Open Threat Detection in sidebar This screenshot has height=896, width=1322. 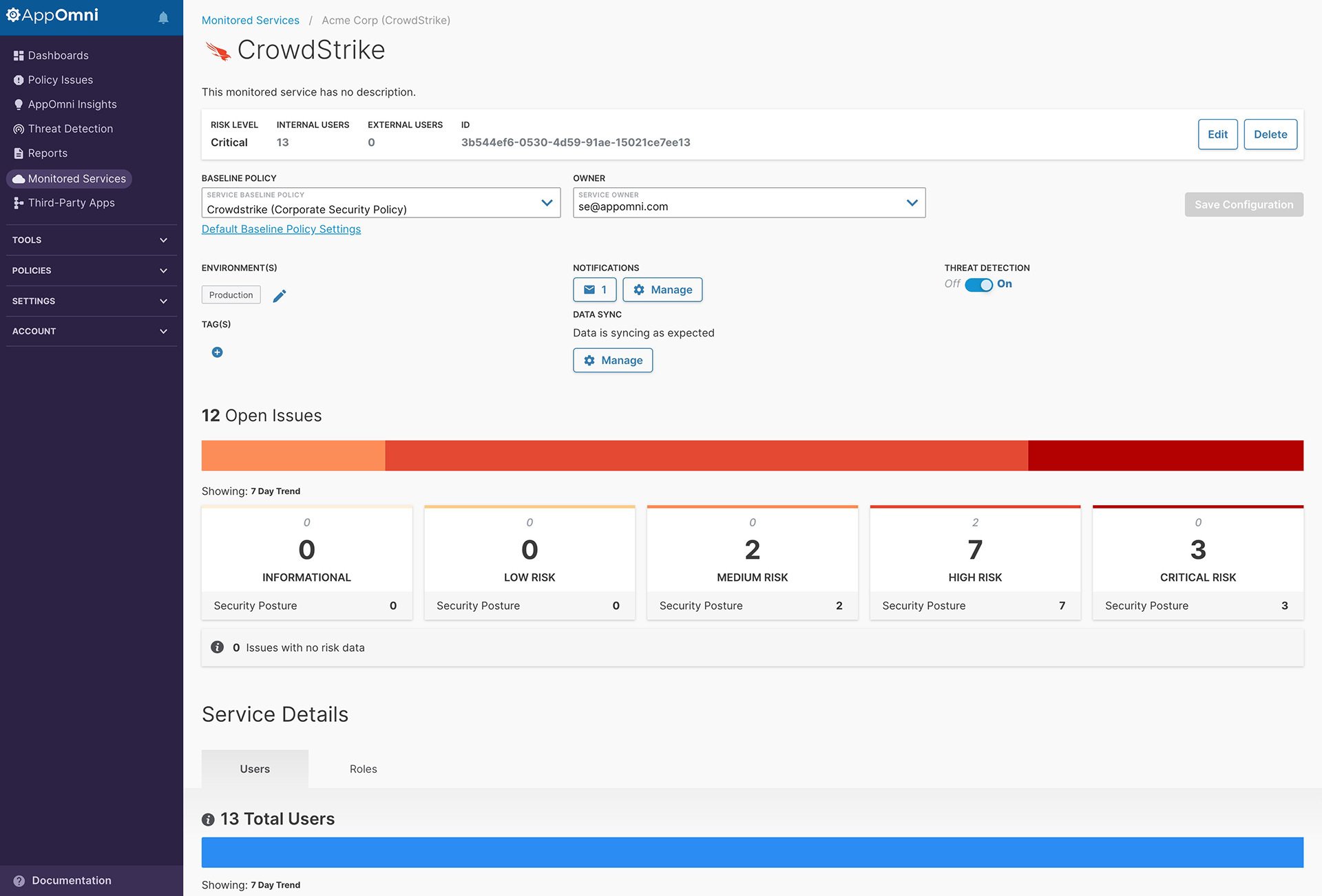click(x=70, y=129)
